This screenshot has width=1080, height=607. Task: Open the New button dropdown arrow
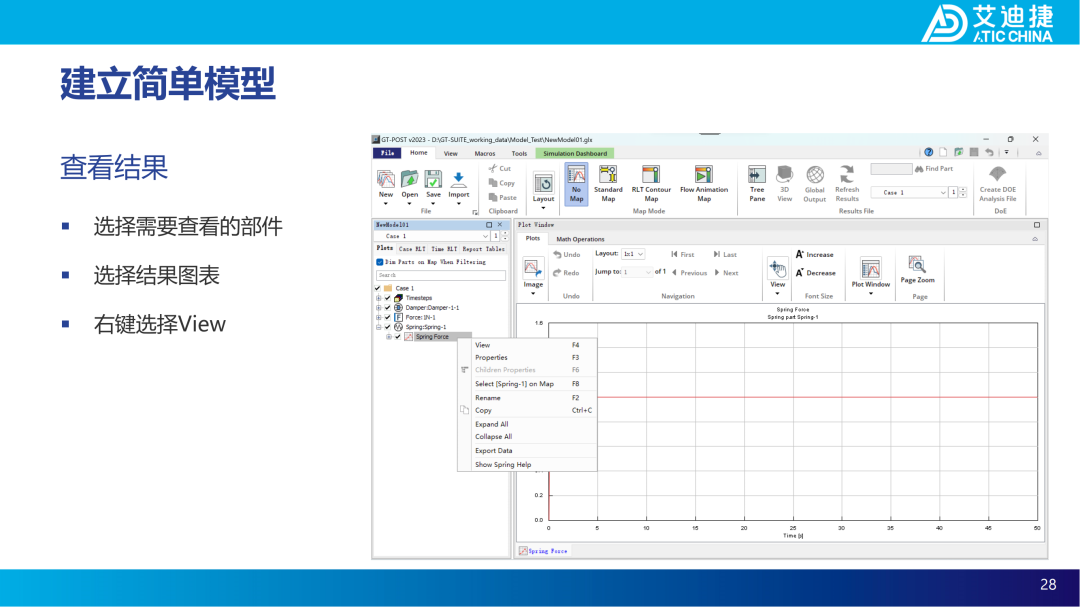click(x=386, y=204)
